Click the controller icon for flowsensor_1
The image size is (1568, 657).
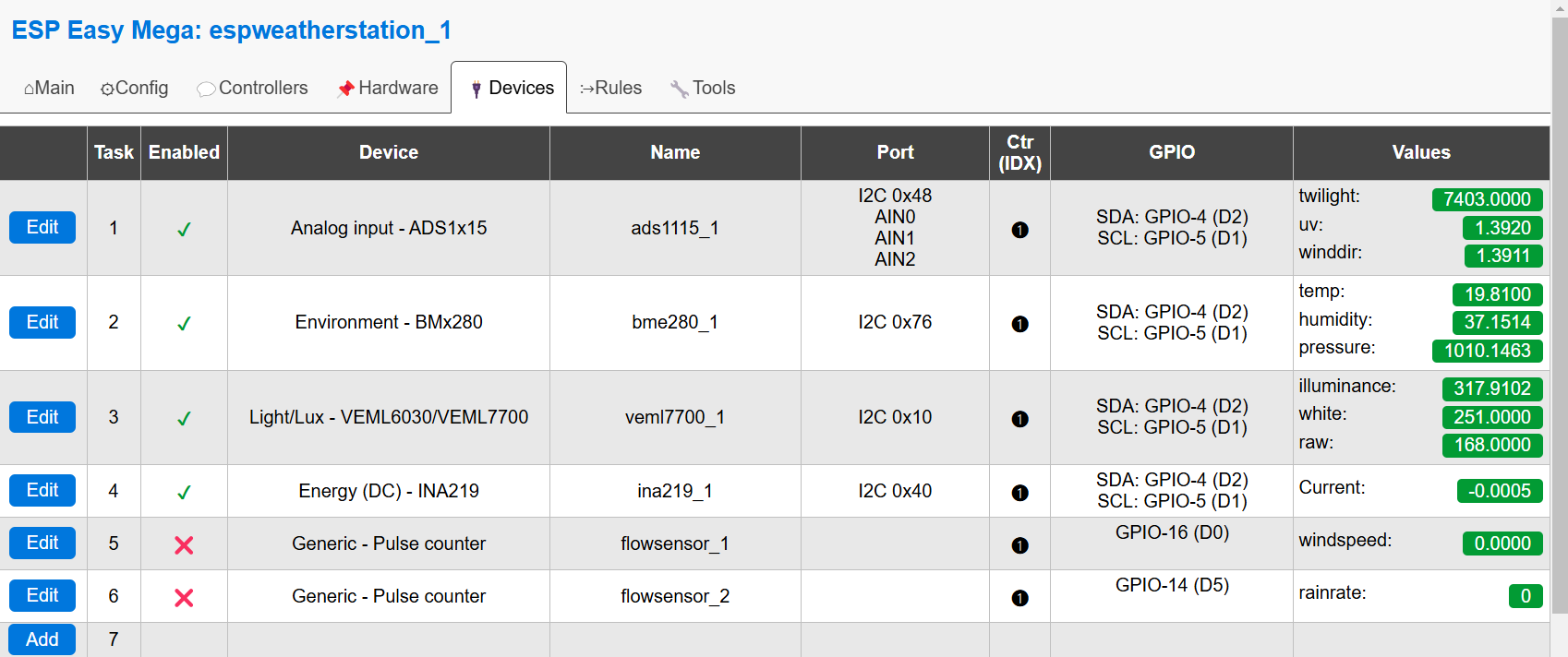[1019, 545]
